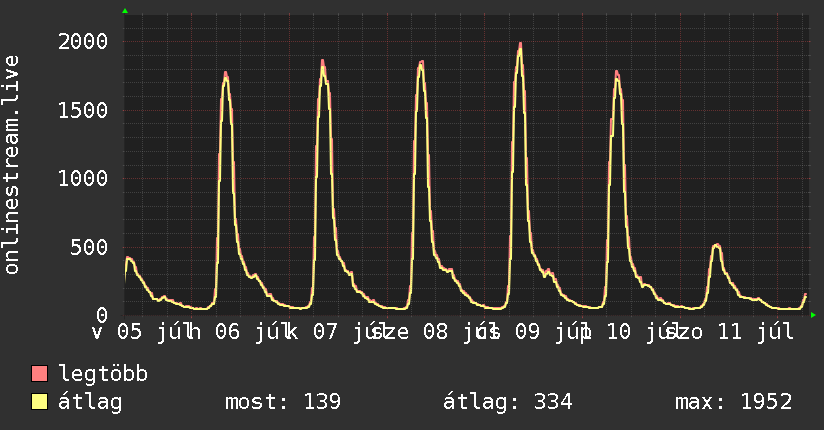824x430 pixels.
Task: Click the yellow átlag legend swatch
Action: [x=39, y=402]
